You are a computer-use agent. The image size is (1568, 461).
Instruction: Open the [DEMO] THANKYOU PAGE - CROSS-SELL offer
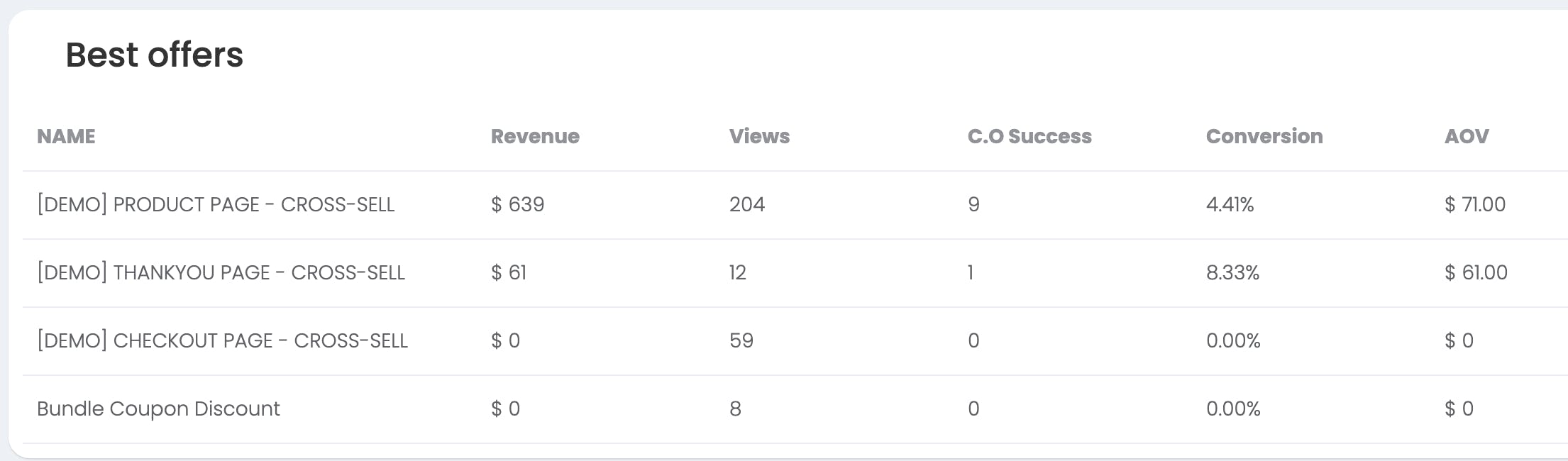click(x=221, y=272)
